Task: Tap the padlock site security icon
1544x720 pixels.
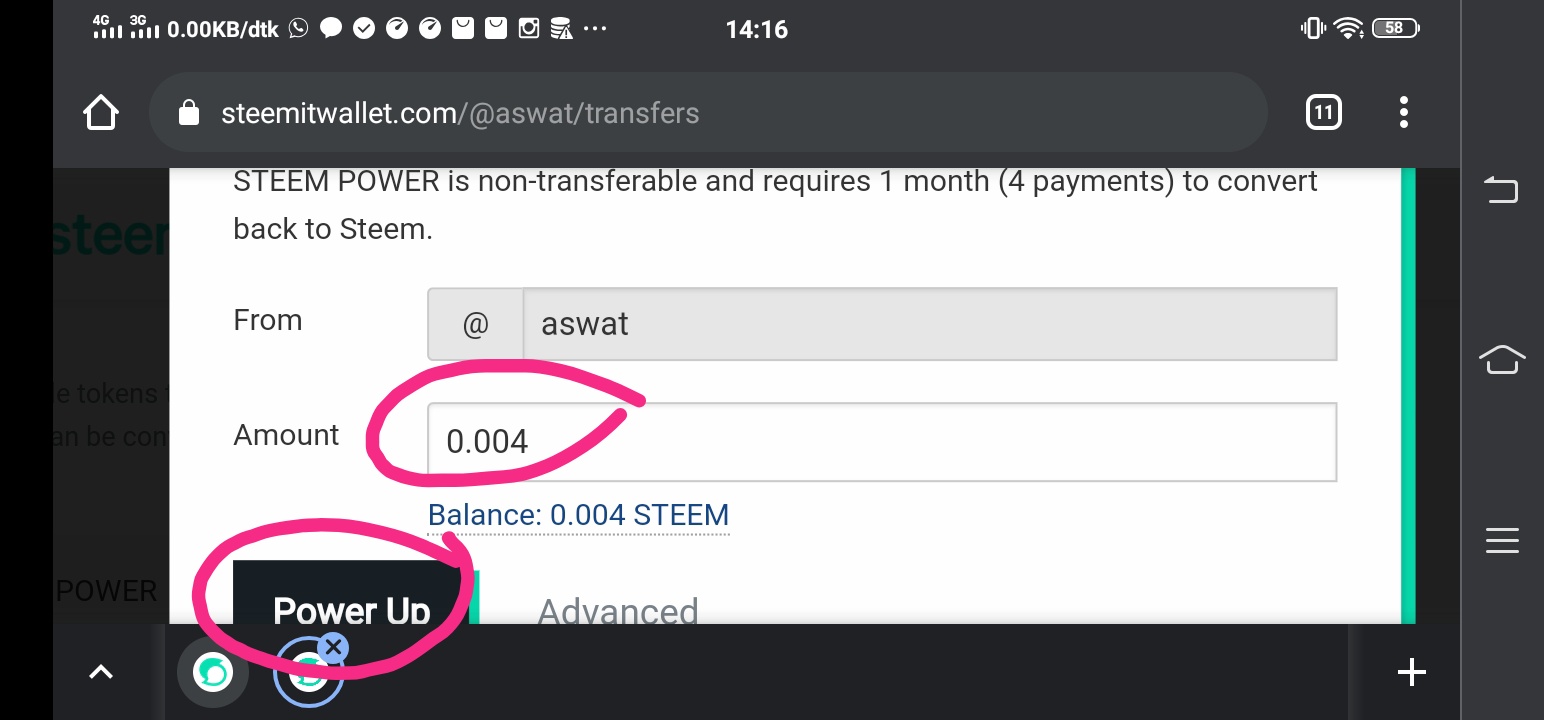Action: click(189, 114)
